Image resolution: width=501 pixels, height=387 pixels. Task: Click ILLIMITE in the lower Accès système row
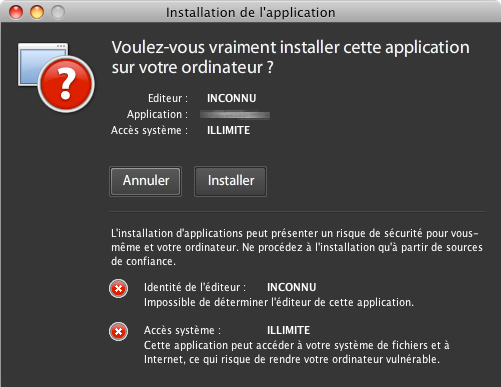288,330
